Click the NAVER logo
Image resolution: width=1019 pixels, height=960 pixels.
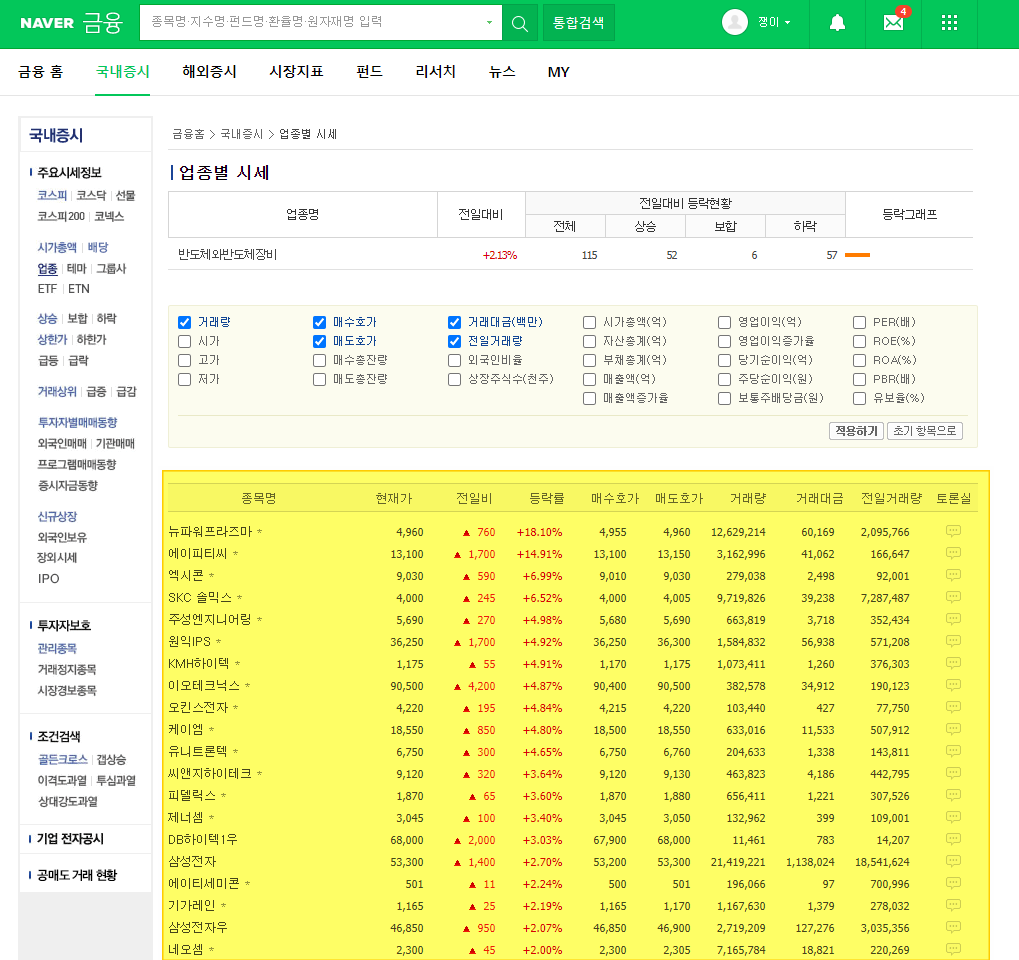[47, 23]
